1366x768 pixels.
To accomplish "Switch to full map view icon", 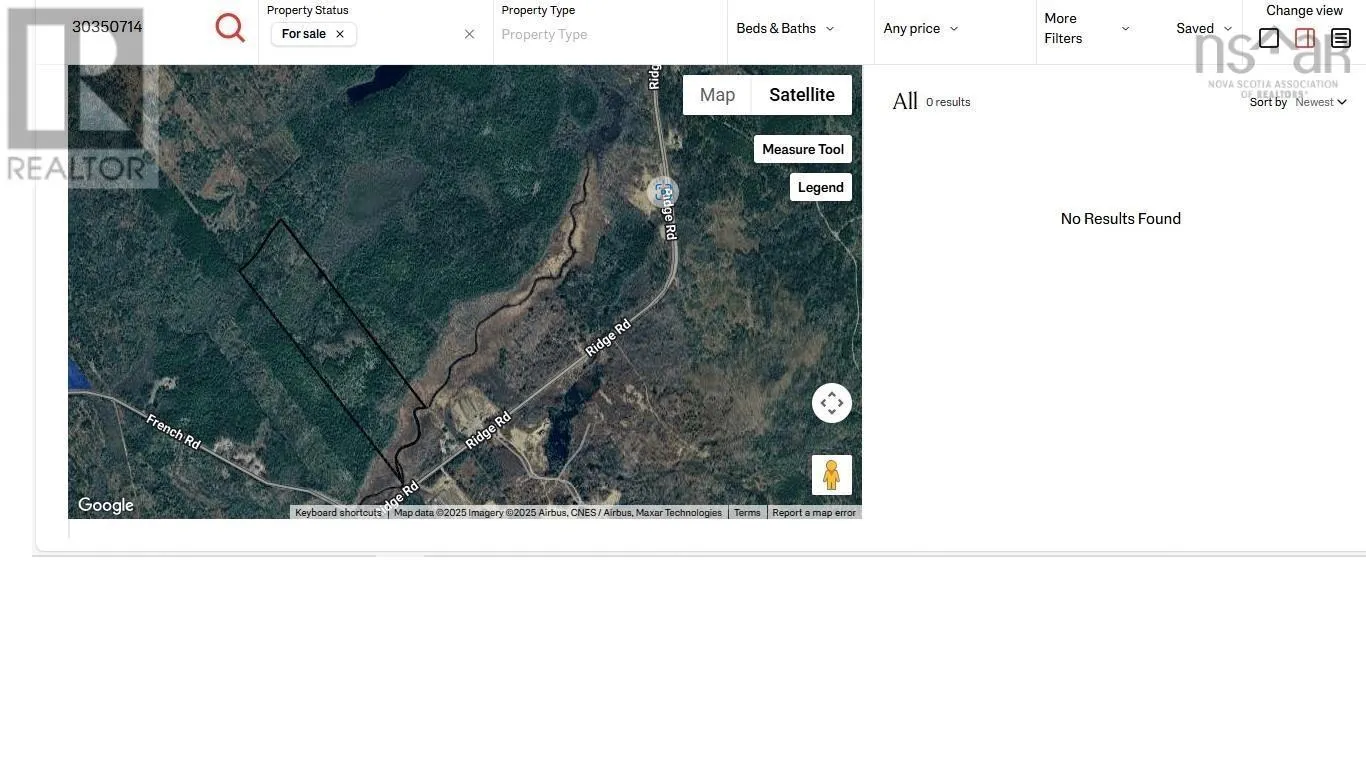I will tap(1269, 39).
